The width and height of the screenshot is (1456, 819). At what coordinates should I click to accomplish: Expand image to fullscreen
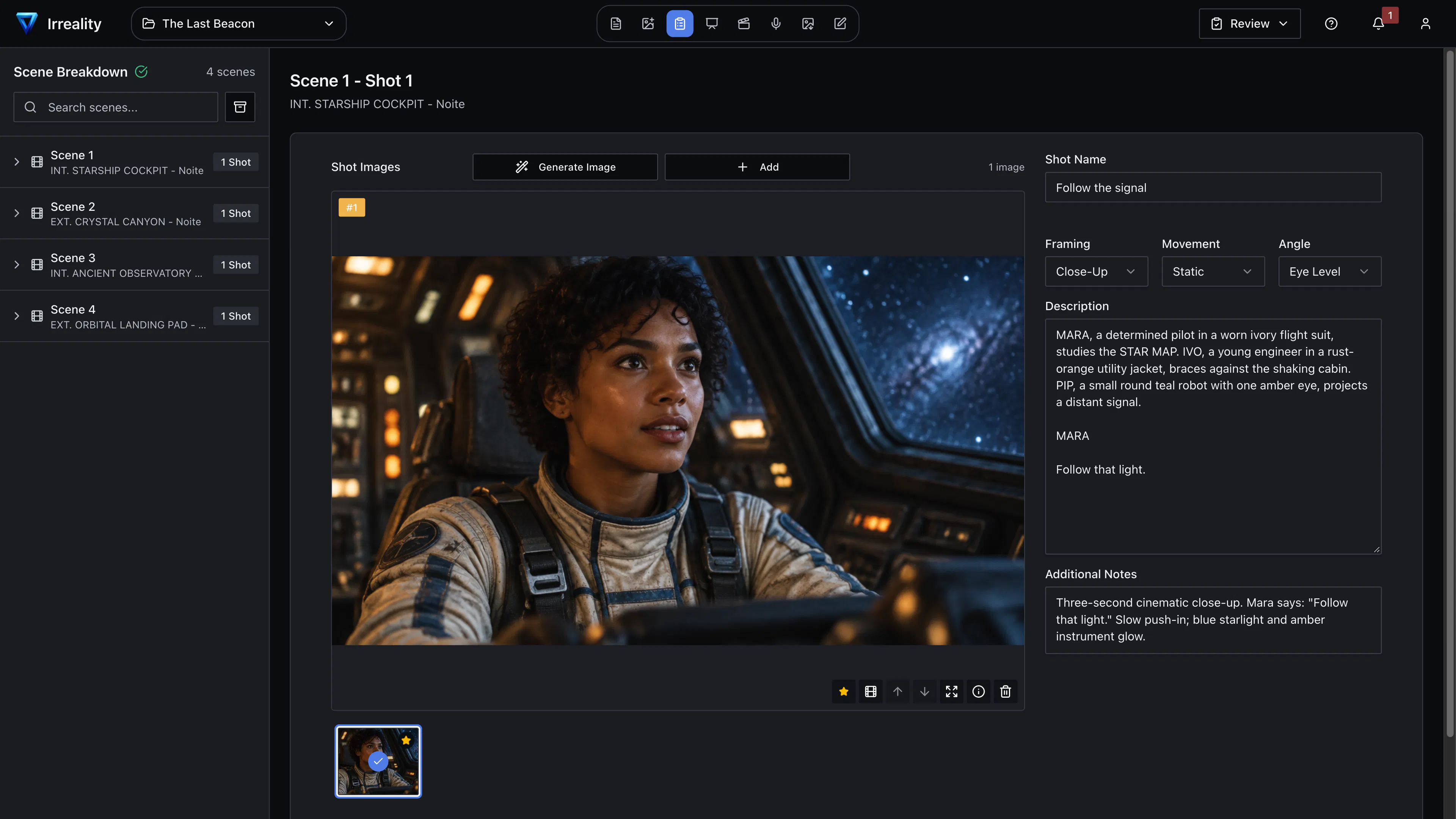pyautogui.click(x=952, y=691)
